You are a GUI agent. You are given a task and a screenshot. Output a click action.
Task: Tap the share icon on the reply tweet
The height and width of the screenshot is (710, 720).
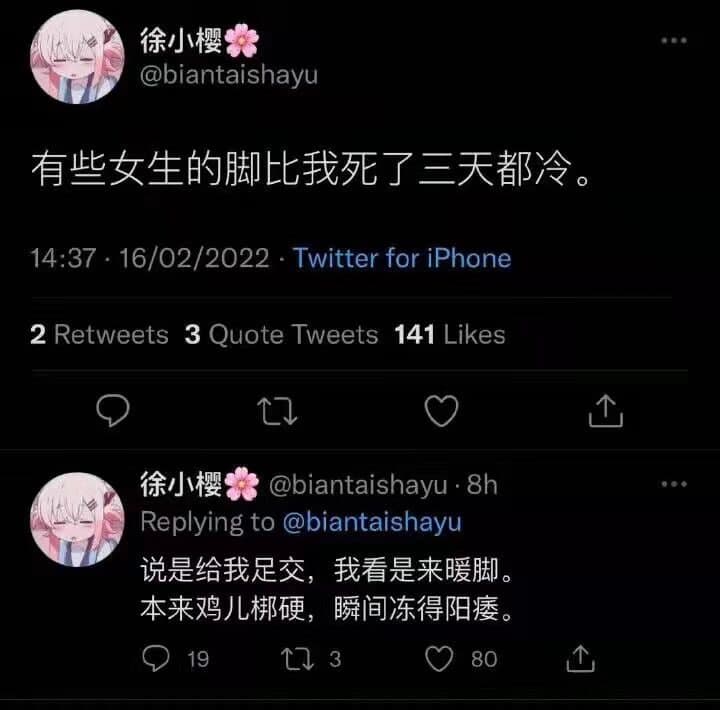580,658
